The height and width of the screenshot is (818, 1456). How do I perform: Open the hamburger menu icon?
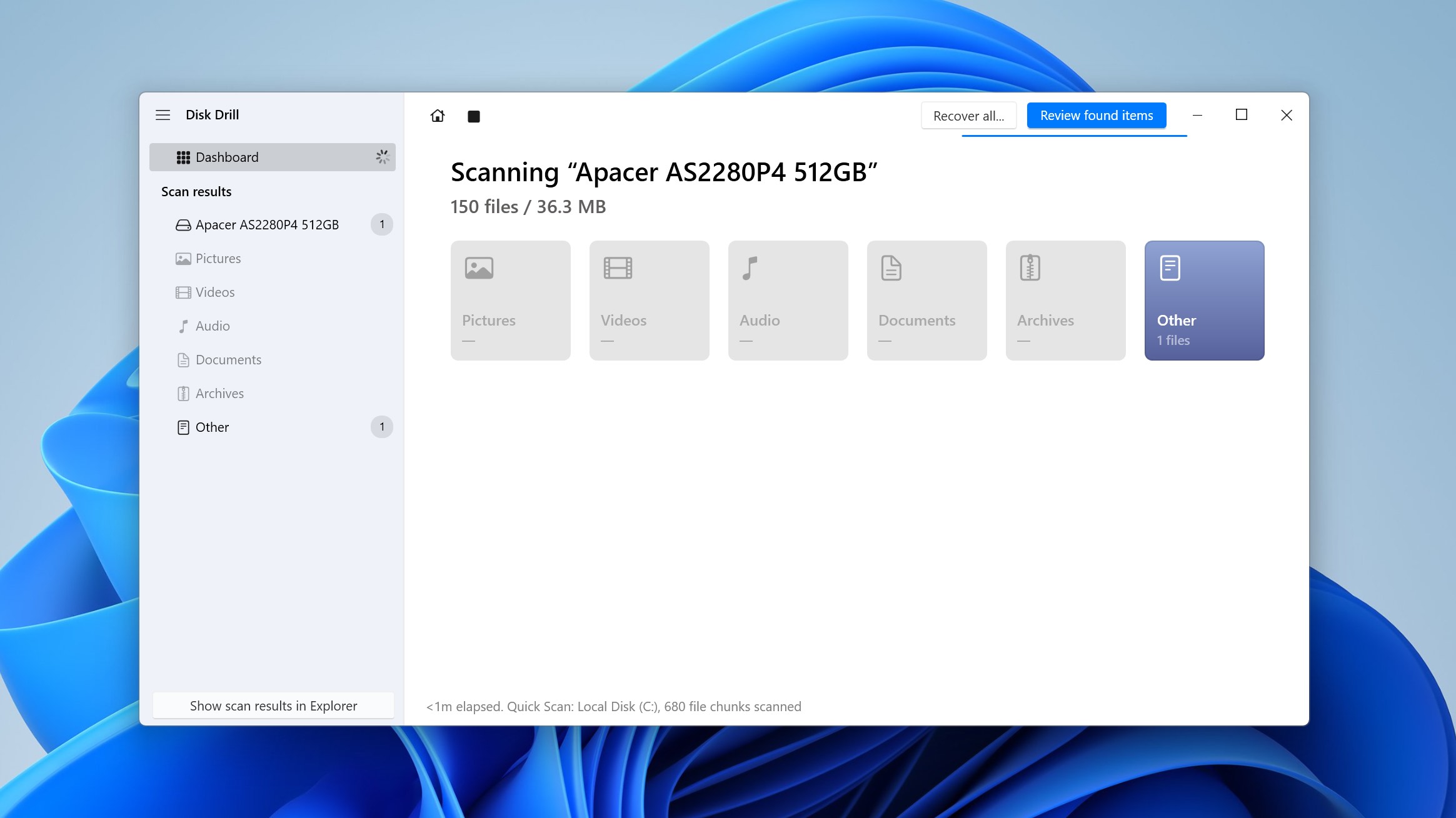[x=163, y=115]
